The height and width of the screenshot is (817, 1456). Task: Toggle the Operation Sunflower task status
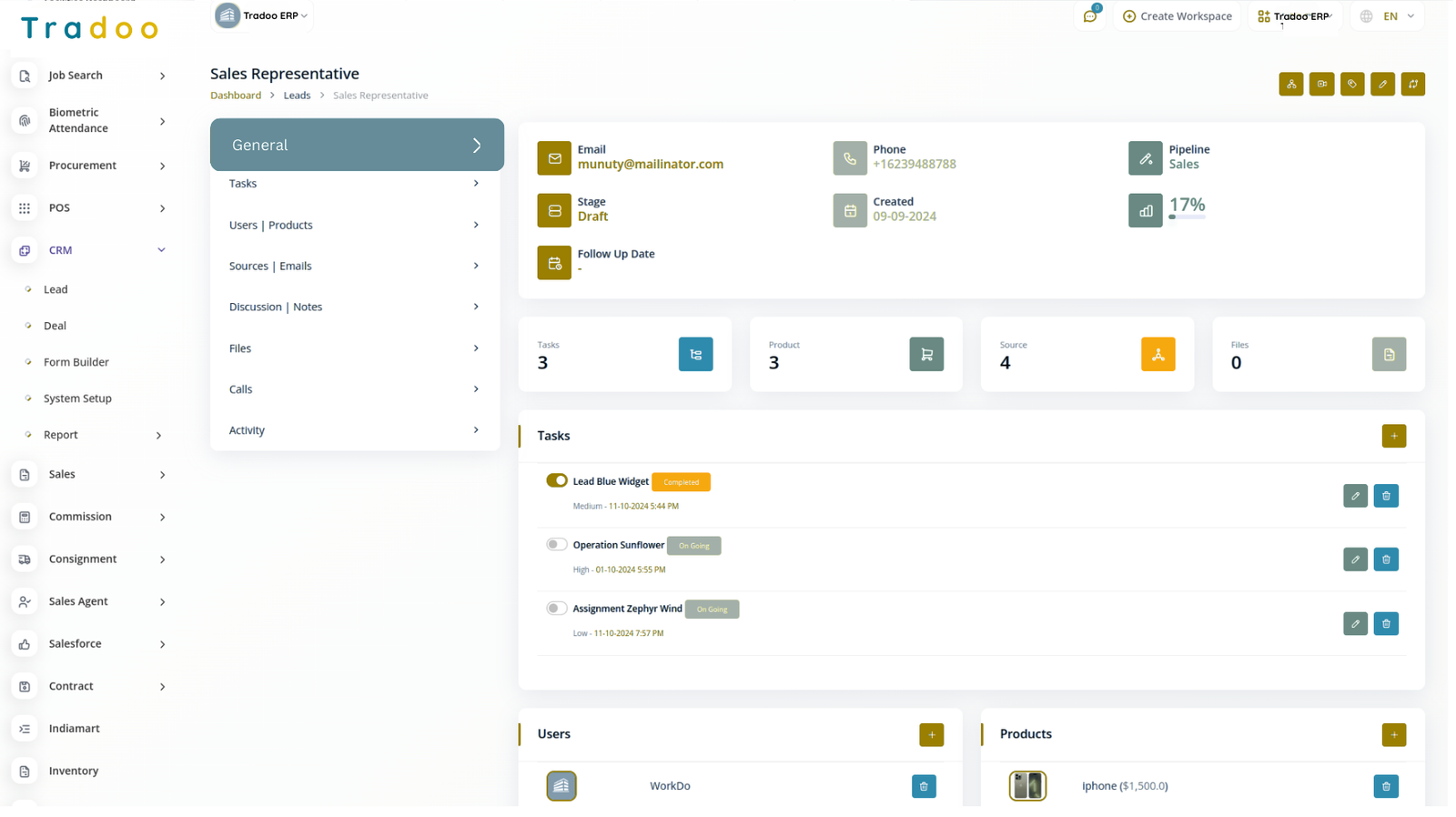[x=557, y=544]
